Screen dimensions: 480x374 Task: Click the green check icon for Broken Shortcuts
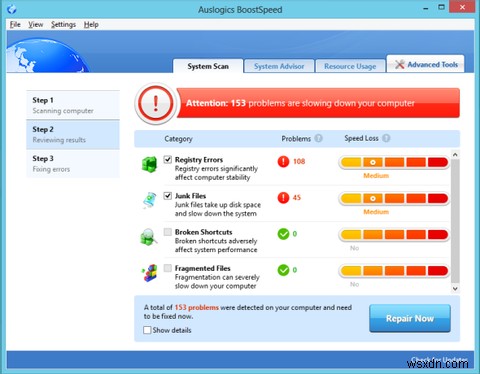[283, 234]
